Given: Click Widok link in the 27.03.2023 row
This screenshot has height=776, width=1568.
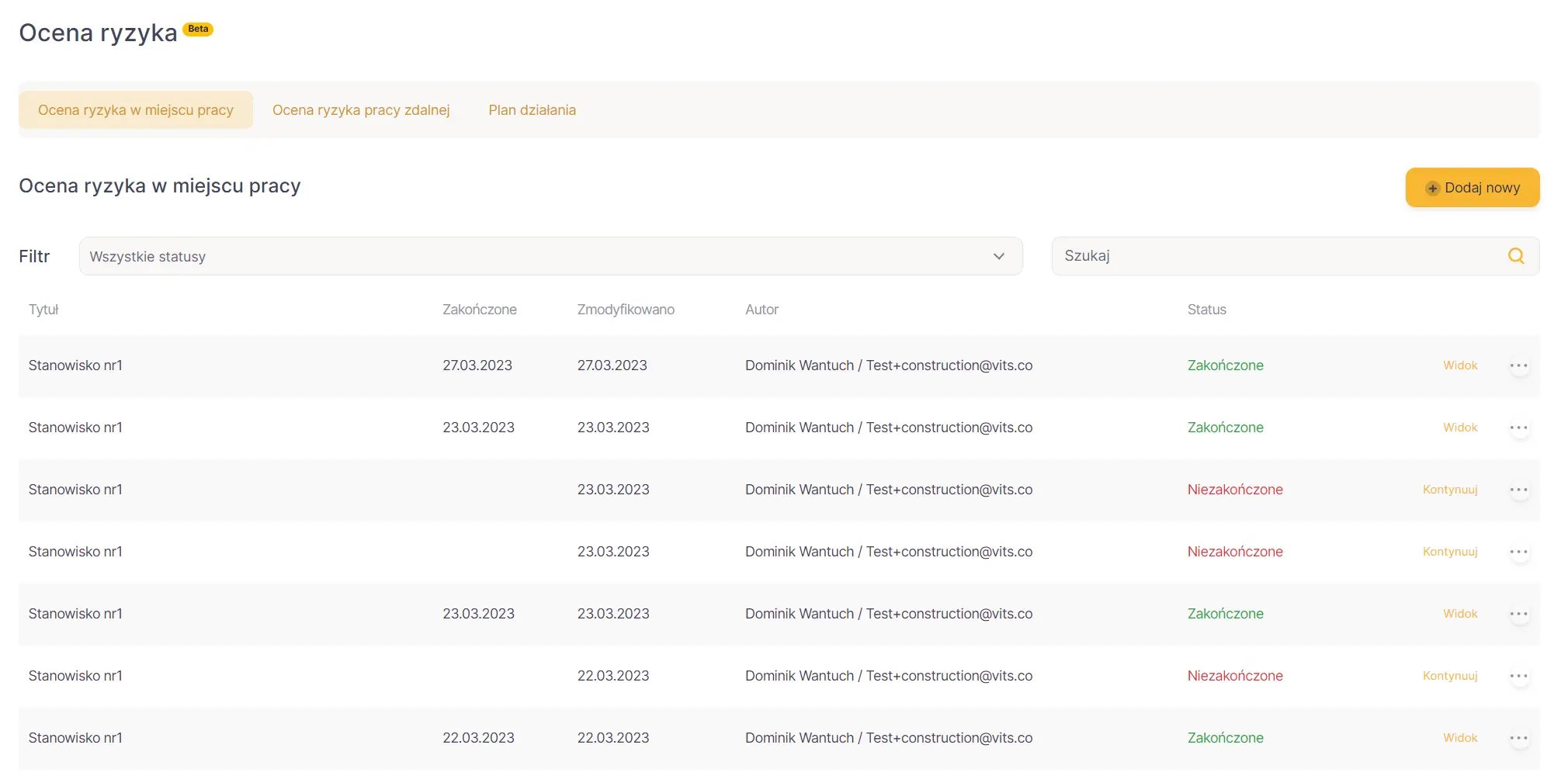Looking at the screenshot, I should [1459, 365].
